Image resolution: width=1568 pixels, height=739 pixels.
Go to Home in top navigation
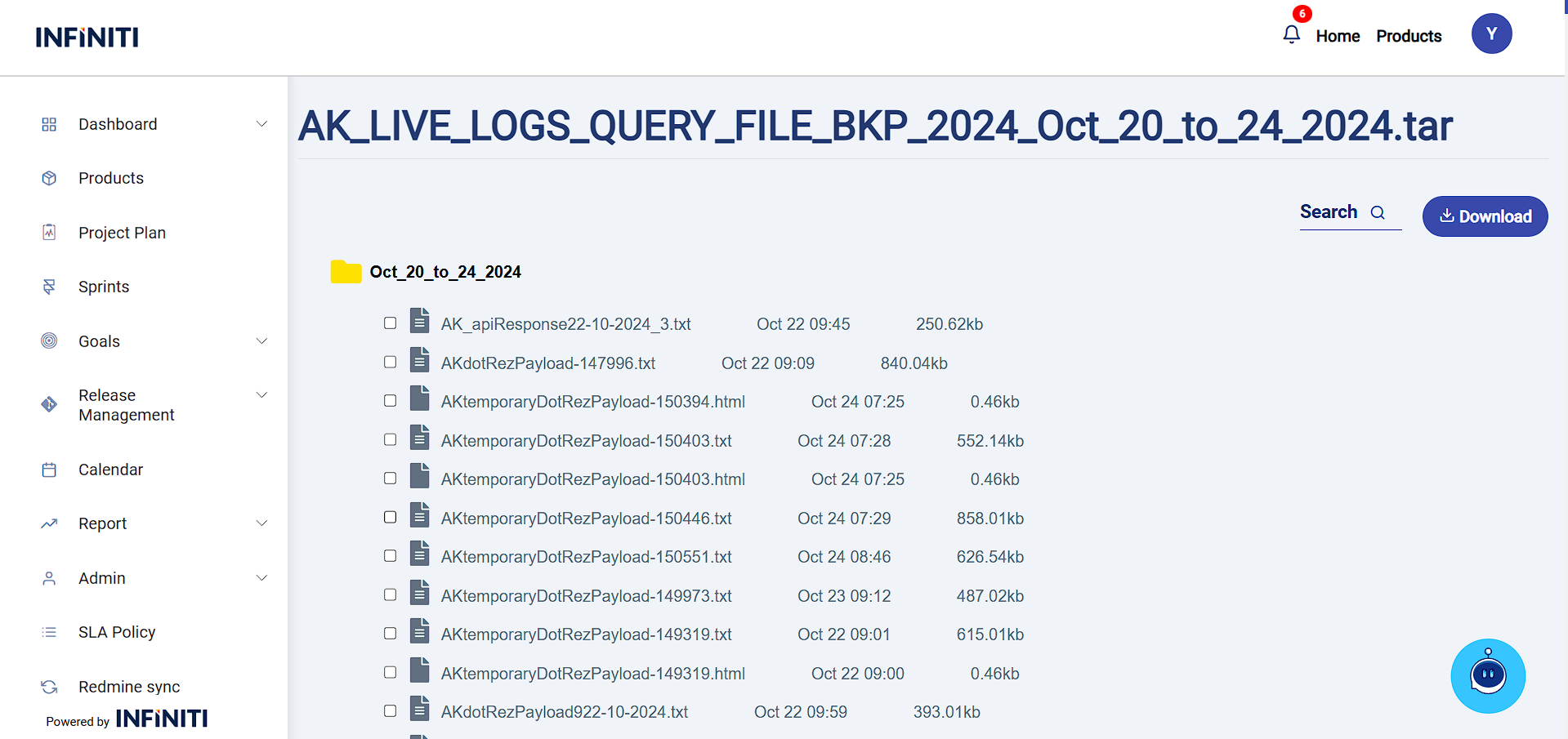tap(1338, 36)
